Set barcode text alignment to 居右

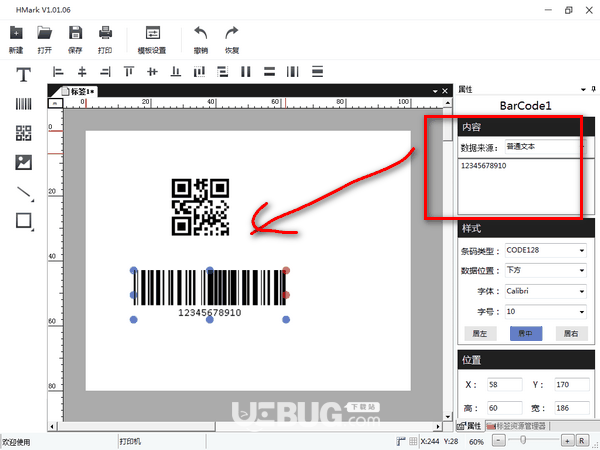click(571, 334)
